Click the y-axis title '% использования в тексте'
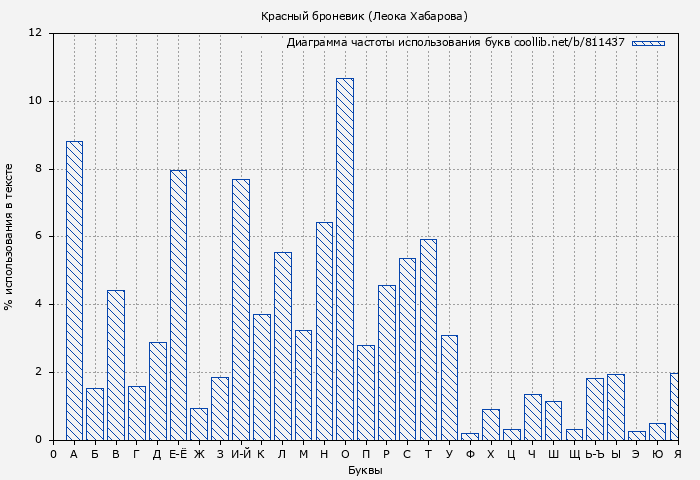The width and height of the screenshot is (700, 480). click(x=9, y=237)
